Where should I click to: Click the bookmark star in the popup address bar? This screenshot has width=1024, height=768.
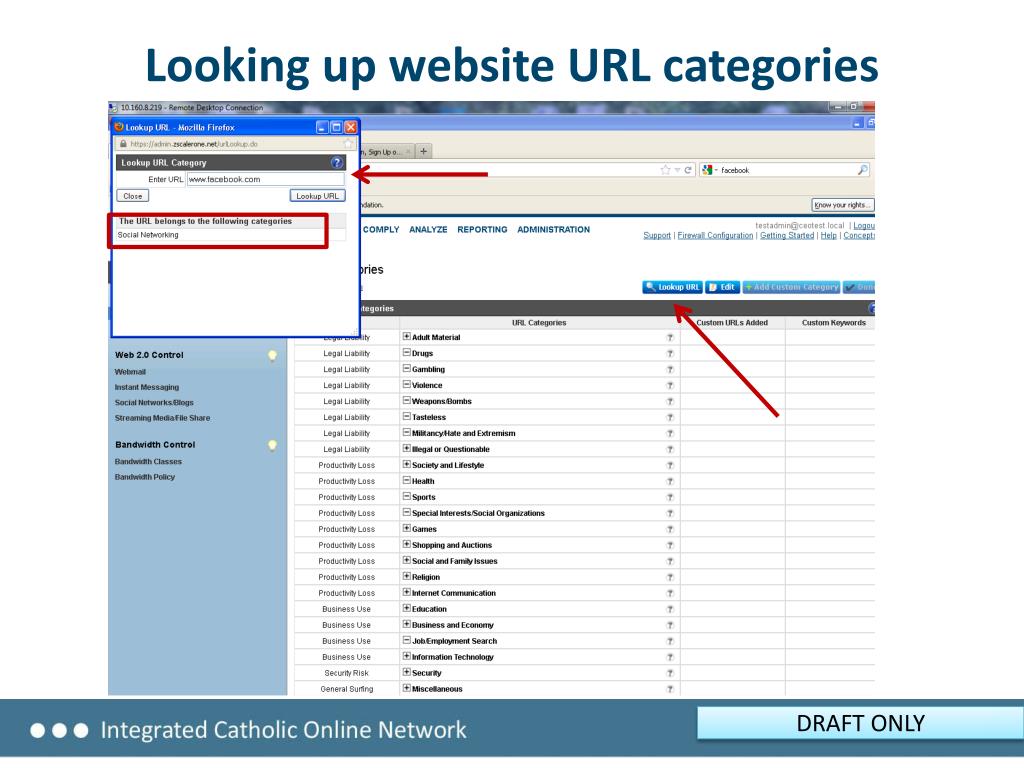click(348, 144)
